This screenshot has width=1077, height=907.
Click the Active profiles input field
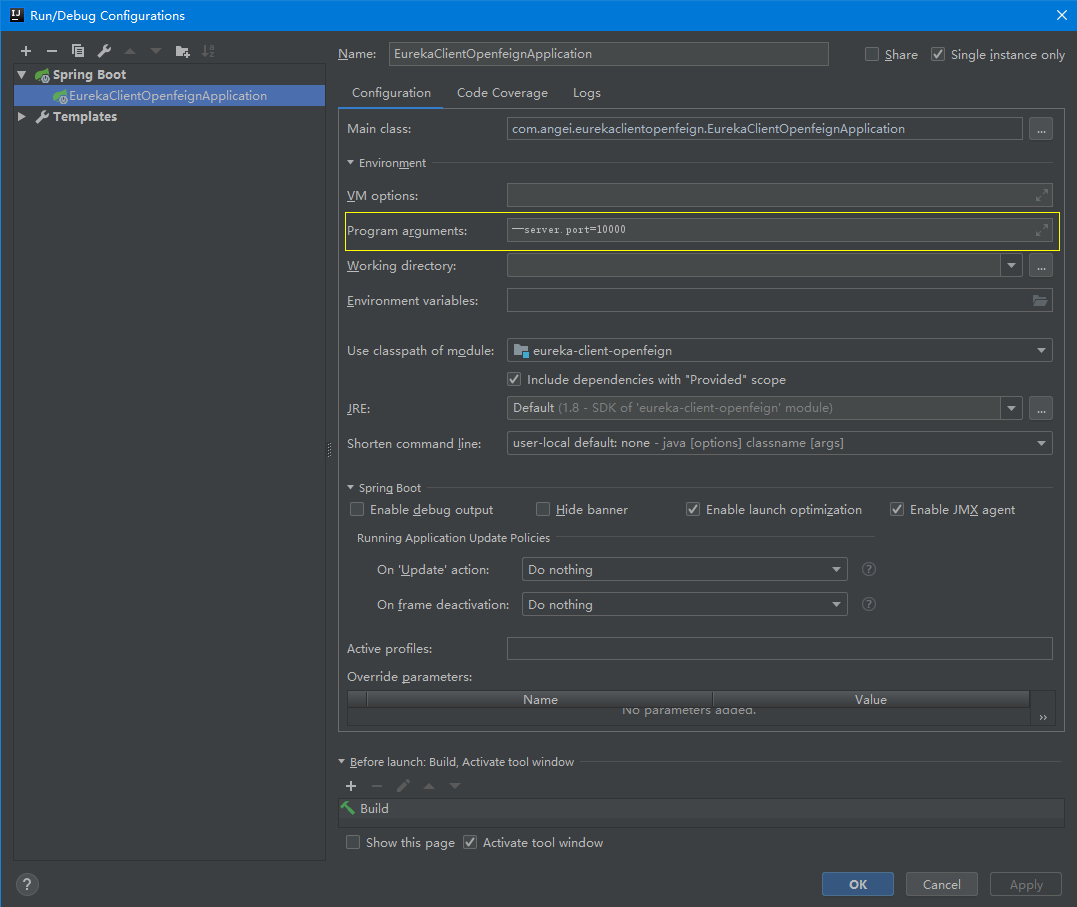[779, 649]
